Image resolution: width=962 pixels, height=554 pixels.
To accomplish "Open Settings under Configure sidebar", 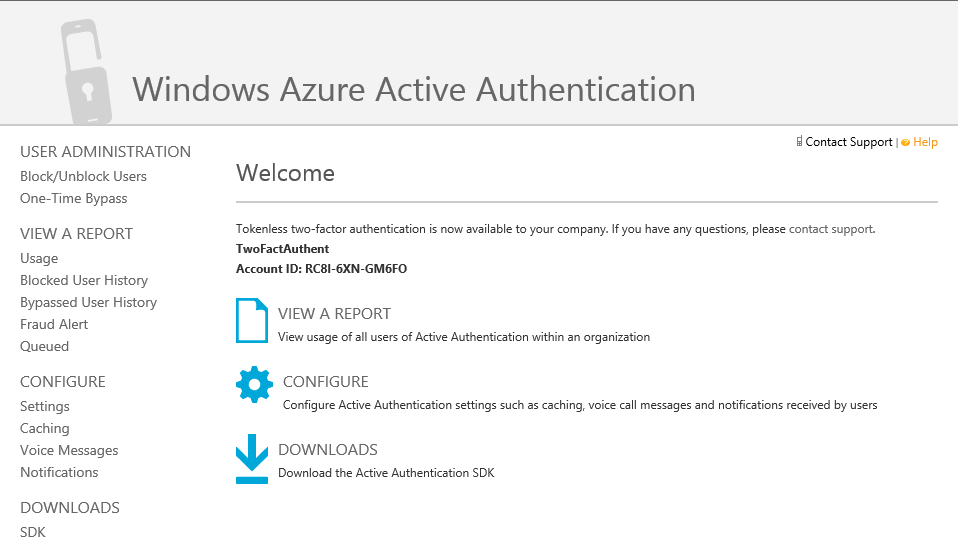I will pos(45,406).
